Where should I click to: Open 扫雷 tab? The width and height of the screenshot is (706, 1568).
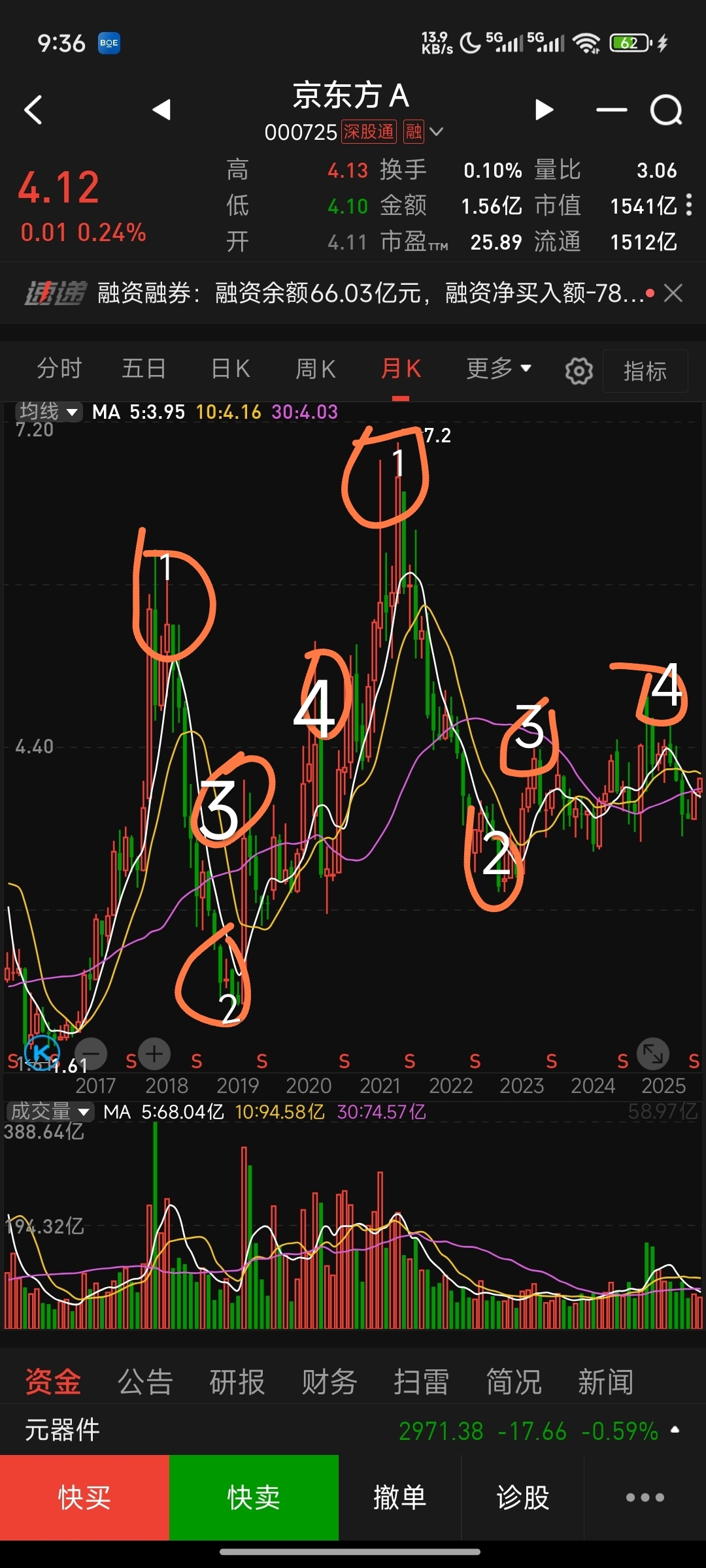[422, 1381]
